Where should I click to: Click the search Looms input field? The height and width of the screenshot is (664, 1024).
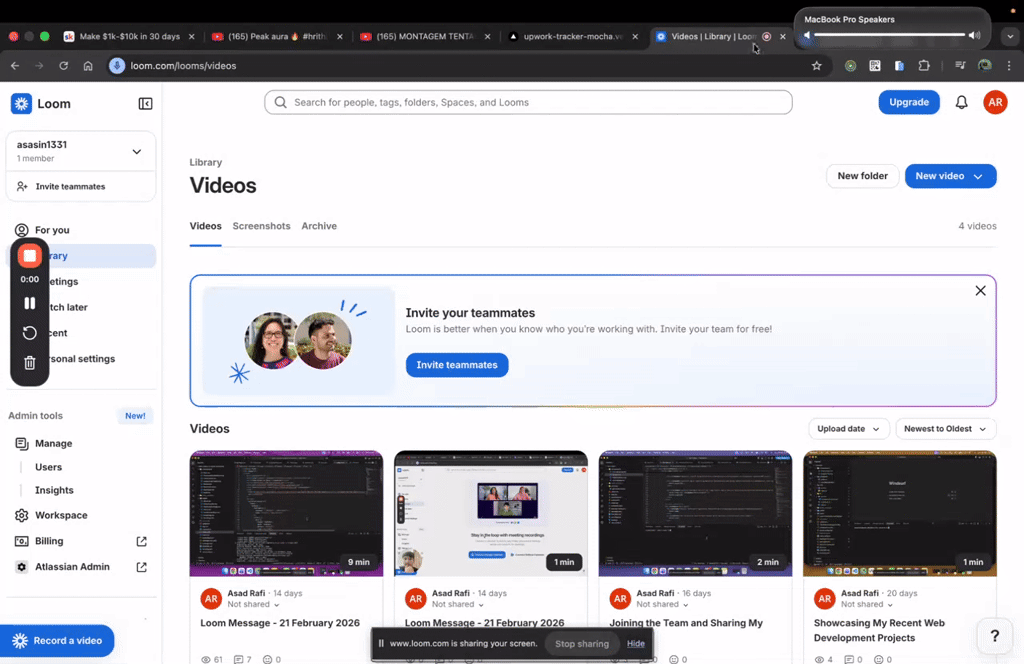[x=528, y=103]
